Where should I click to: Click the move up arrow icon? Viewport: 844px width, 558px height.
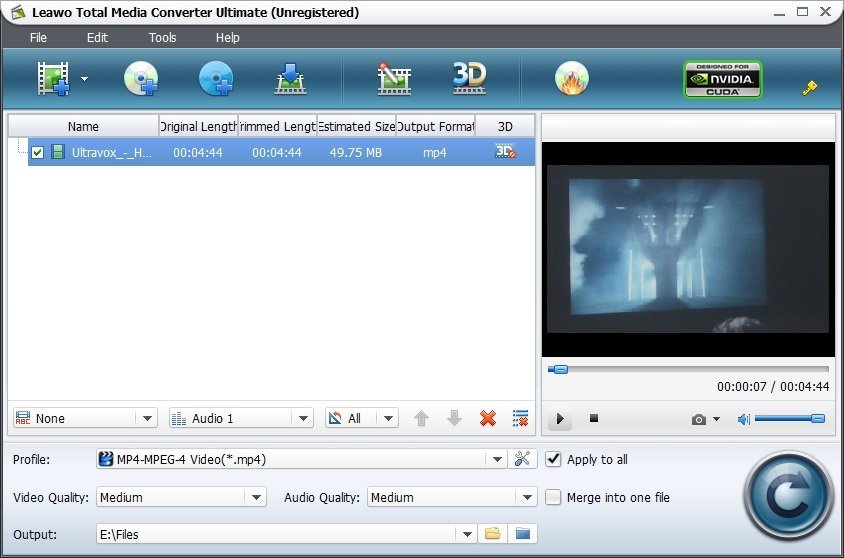click(x=421, y=418)
